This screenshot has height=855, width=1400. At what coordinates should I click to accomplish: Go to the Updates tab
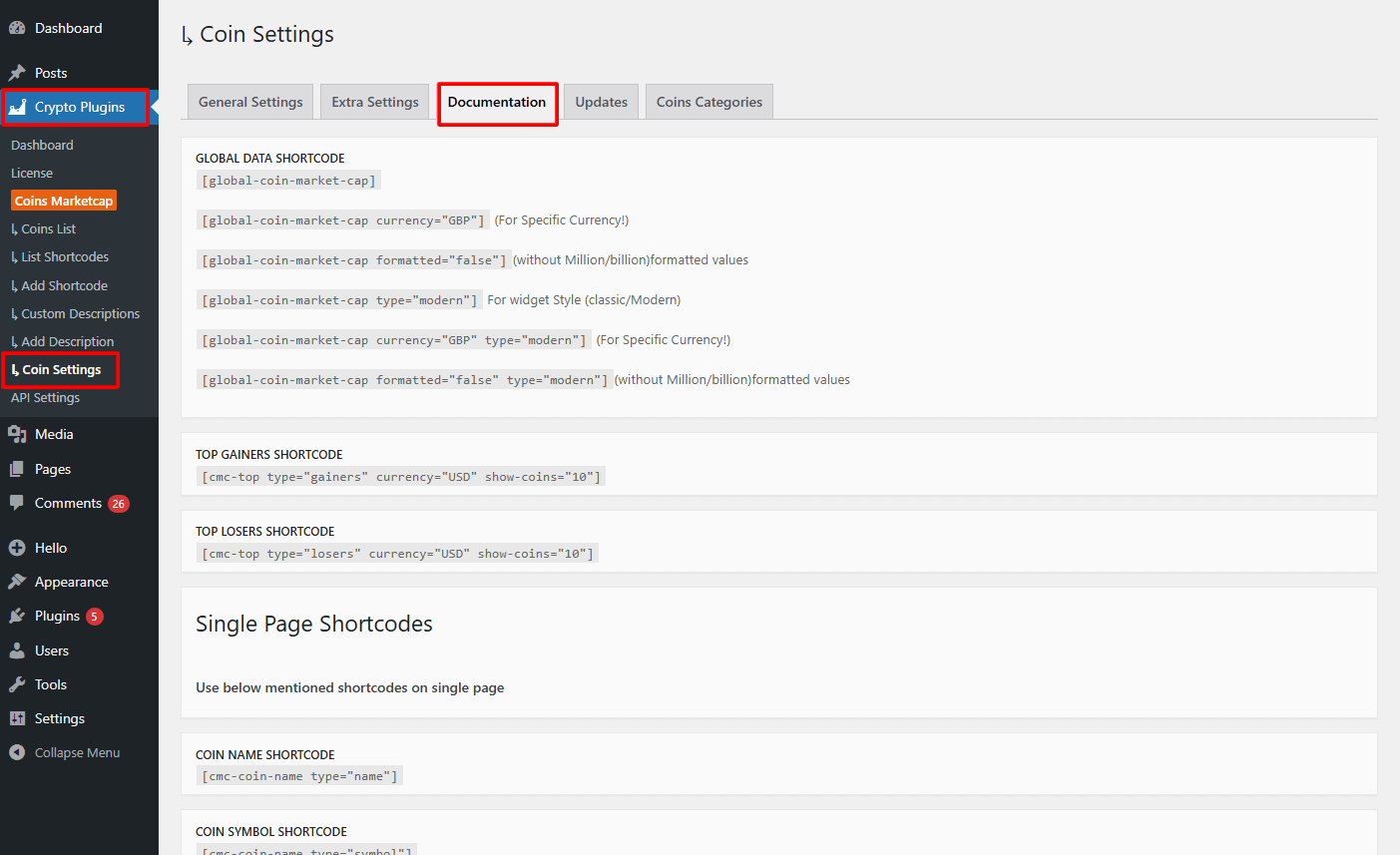(601, 102)
